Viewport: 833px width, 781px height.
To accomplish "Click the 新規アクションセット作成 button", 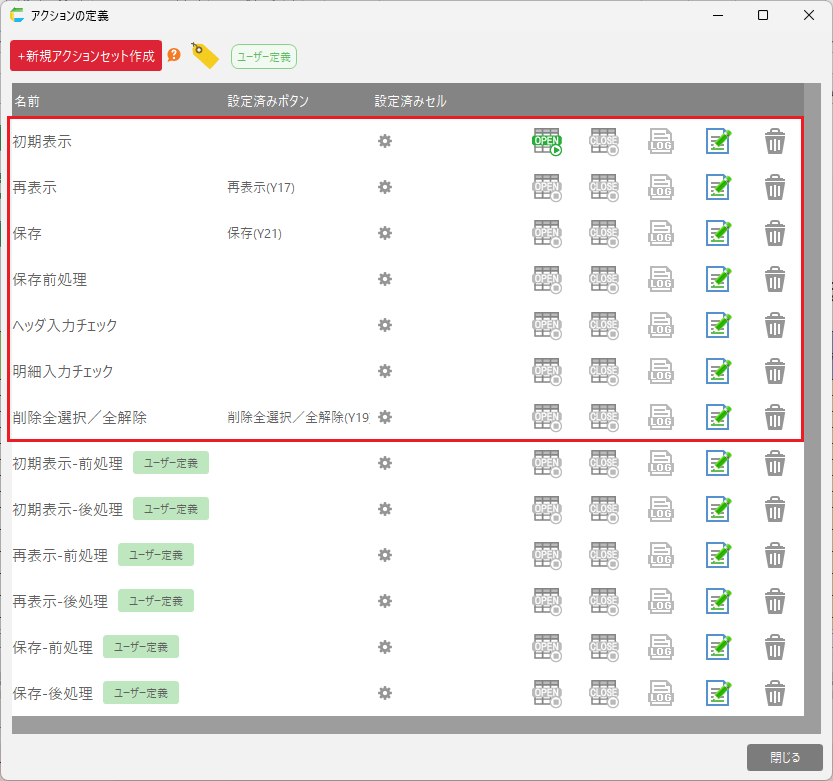I will click(x=86, y=56).
